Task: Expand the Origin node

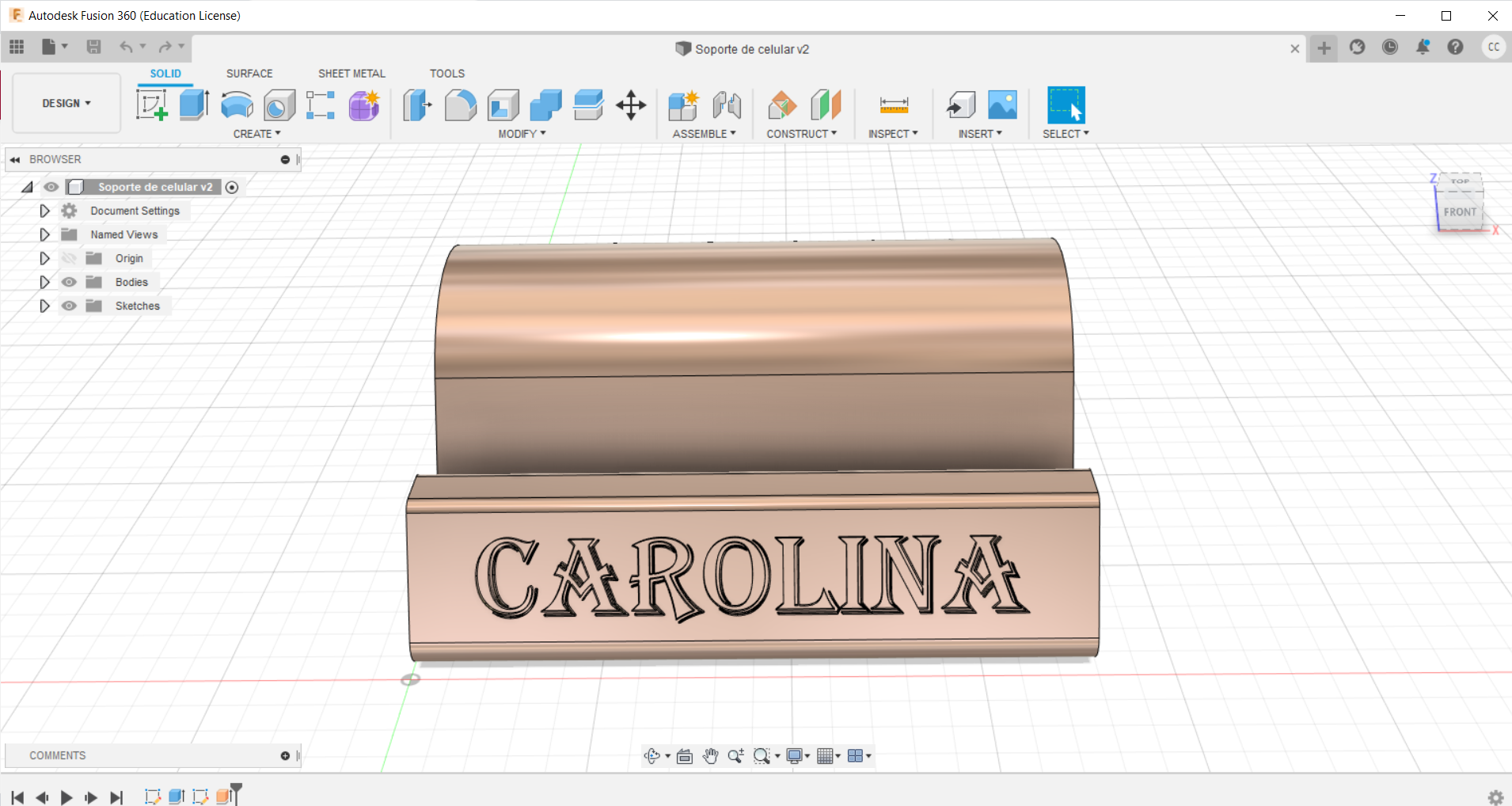Action: tap(44, 258)
